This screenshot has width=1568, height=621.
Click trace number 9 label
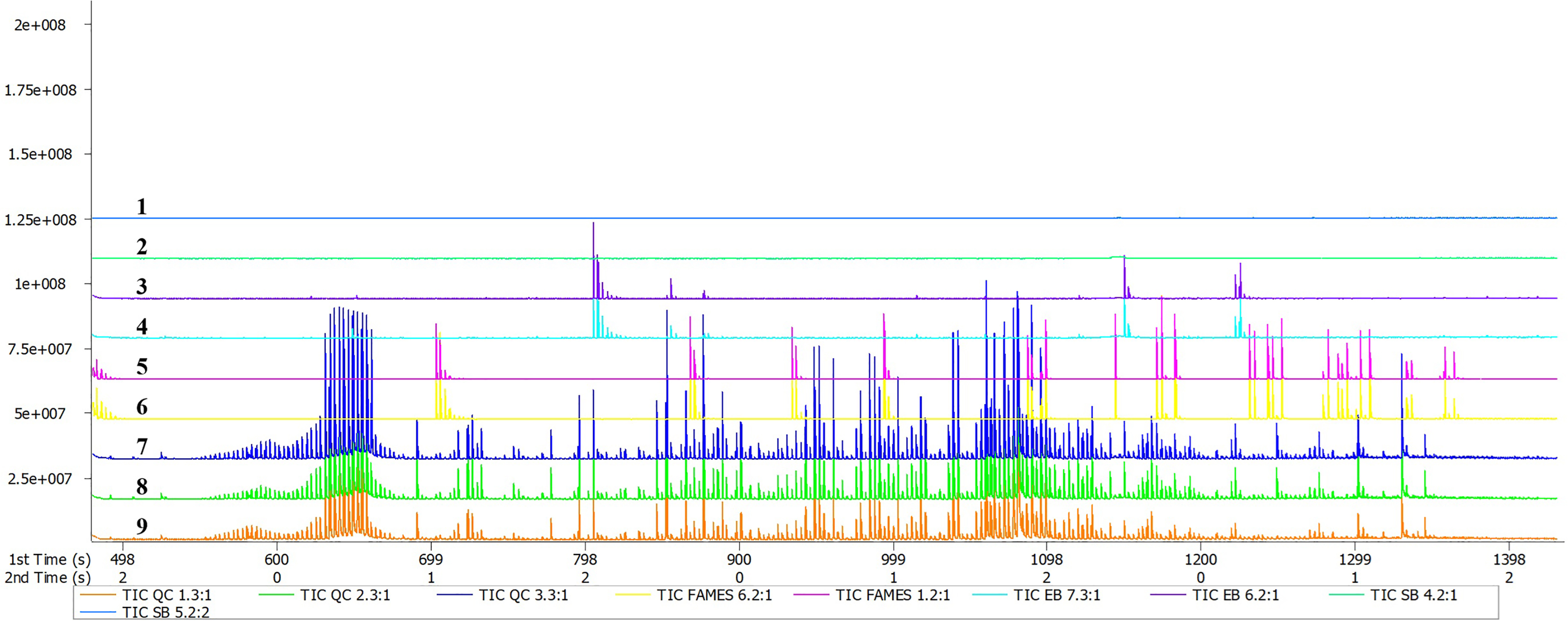point(141,526)
